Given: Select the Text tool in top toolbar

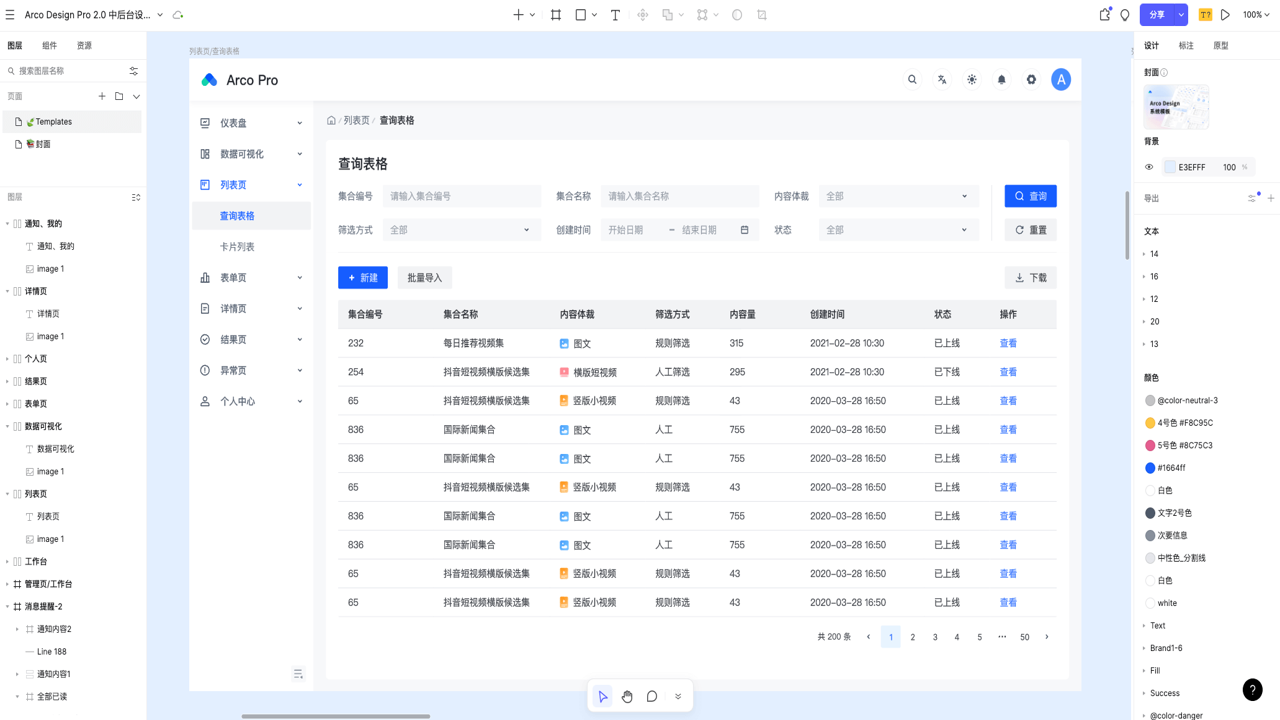Looking at the screenshot, I should pyautogui.click(x=615, y=15).
